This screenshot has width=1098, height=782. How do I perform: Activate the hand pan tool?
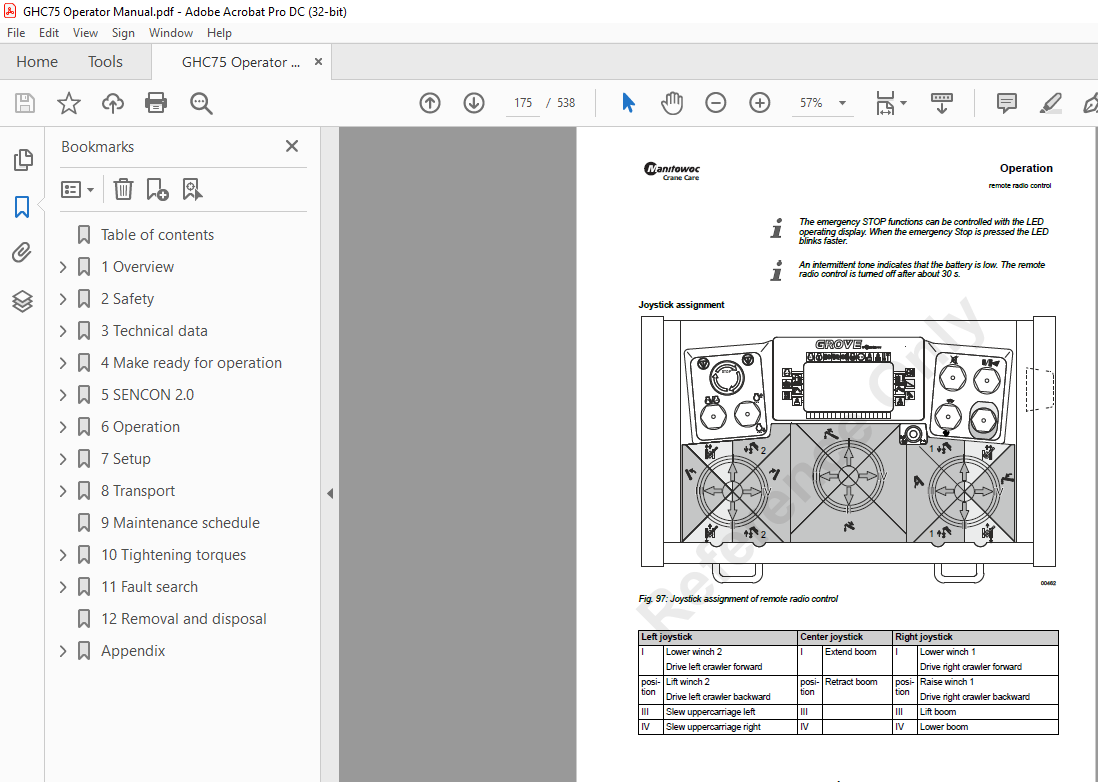click(x=672, y=103)
